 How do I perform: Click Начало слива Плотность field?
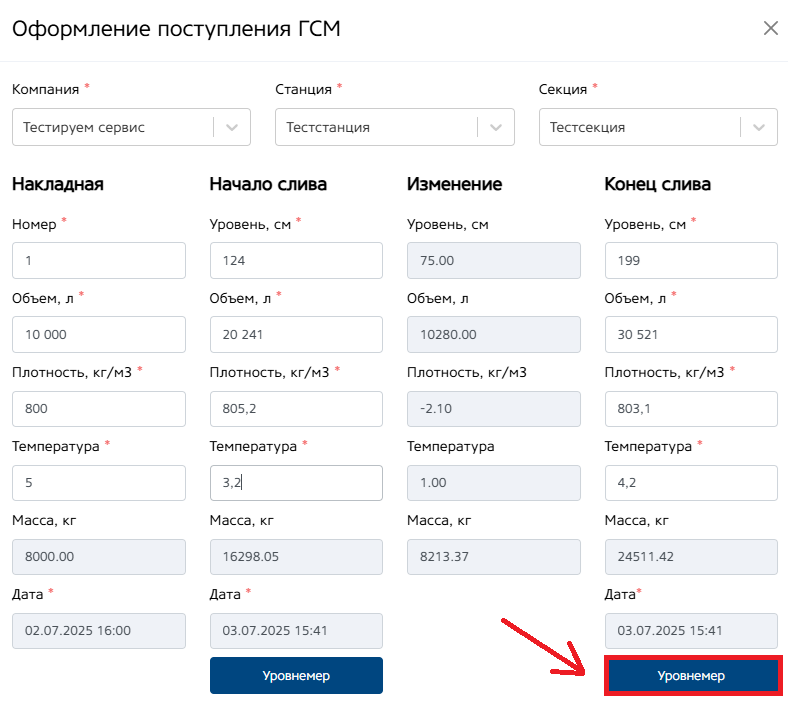coord(296,408)
